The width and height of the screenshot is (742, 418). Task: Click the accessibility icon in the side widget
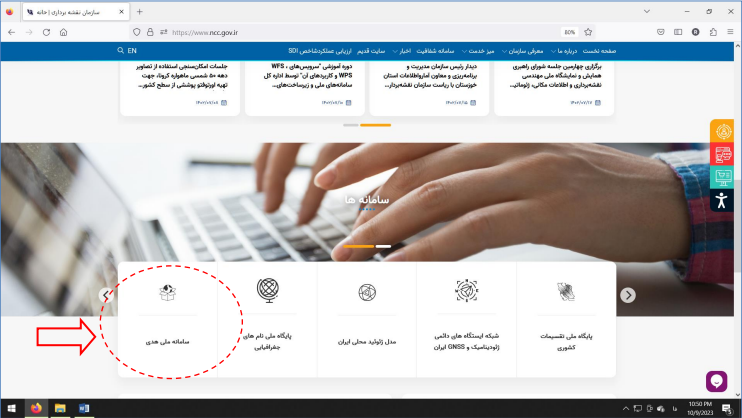point(723,200)
